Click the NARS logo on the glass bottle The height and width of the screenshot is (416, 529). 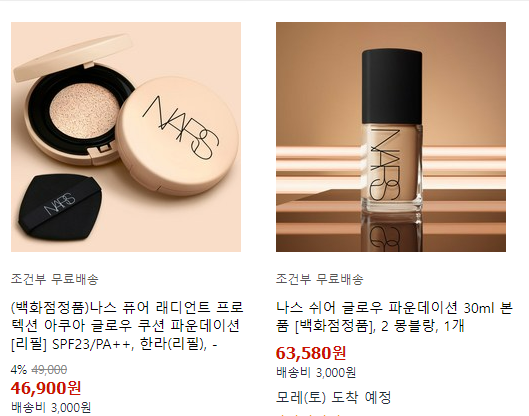(x=385, y=164)
